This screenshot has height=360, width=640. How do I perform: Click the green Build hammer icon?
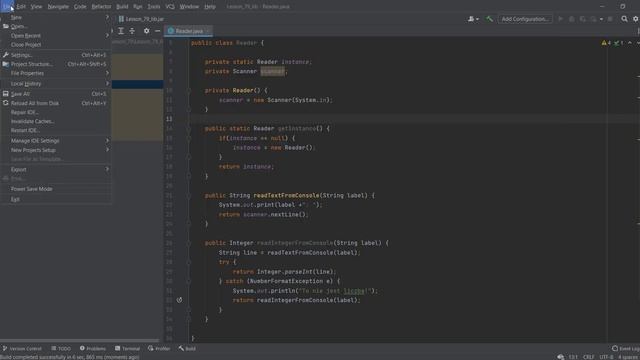click(489, 19)
